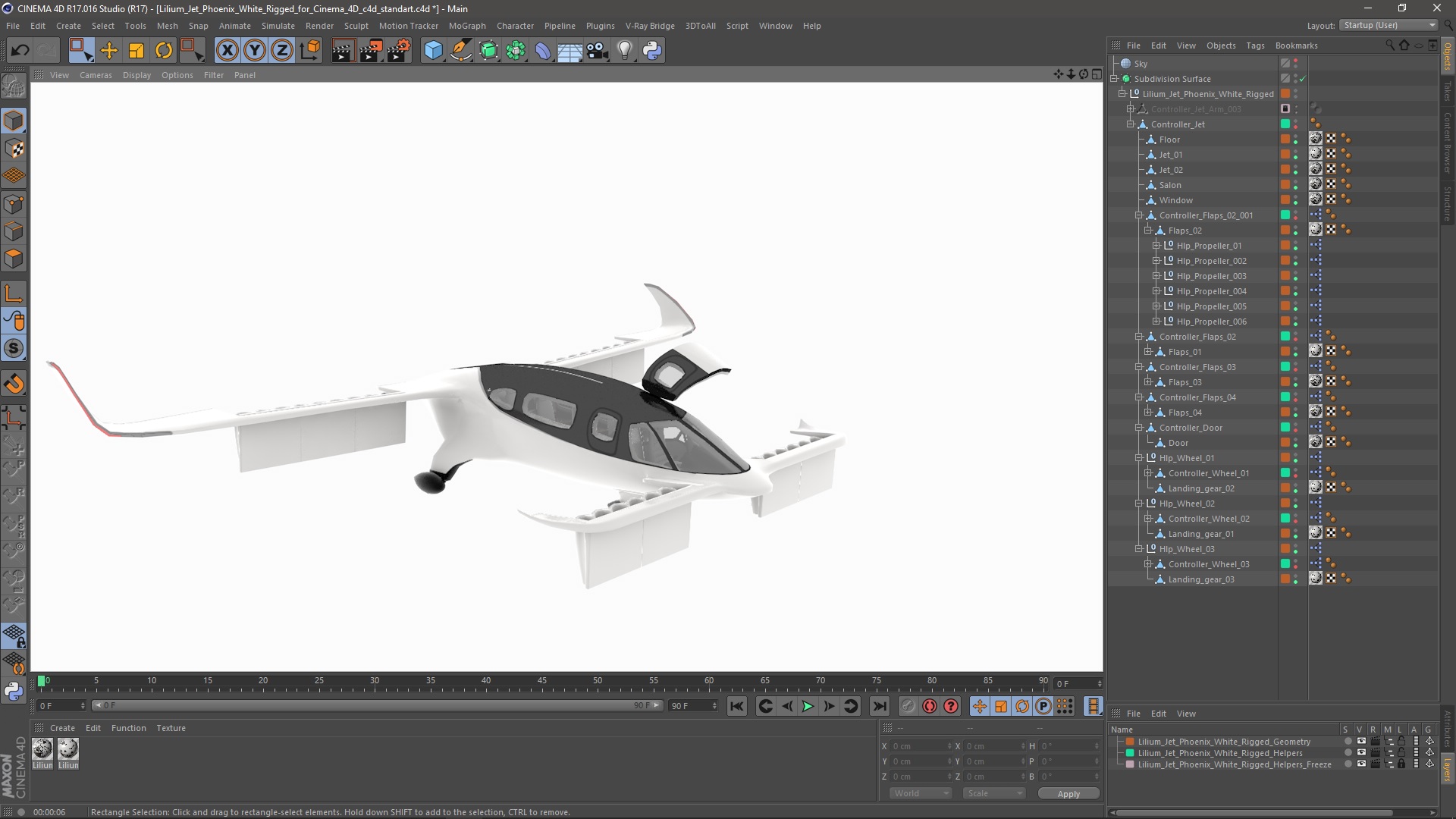Click the Apply button
Screen dimensions: 1456x819
point(1068,794)
